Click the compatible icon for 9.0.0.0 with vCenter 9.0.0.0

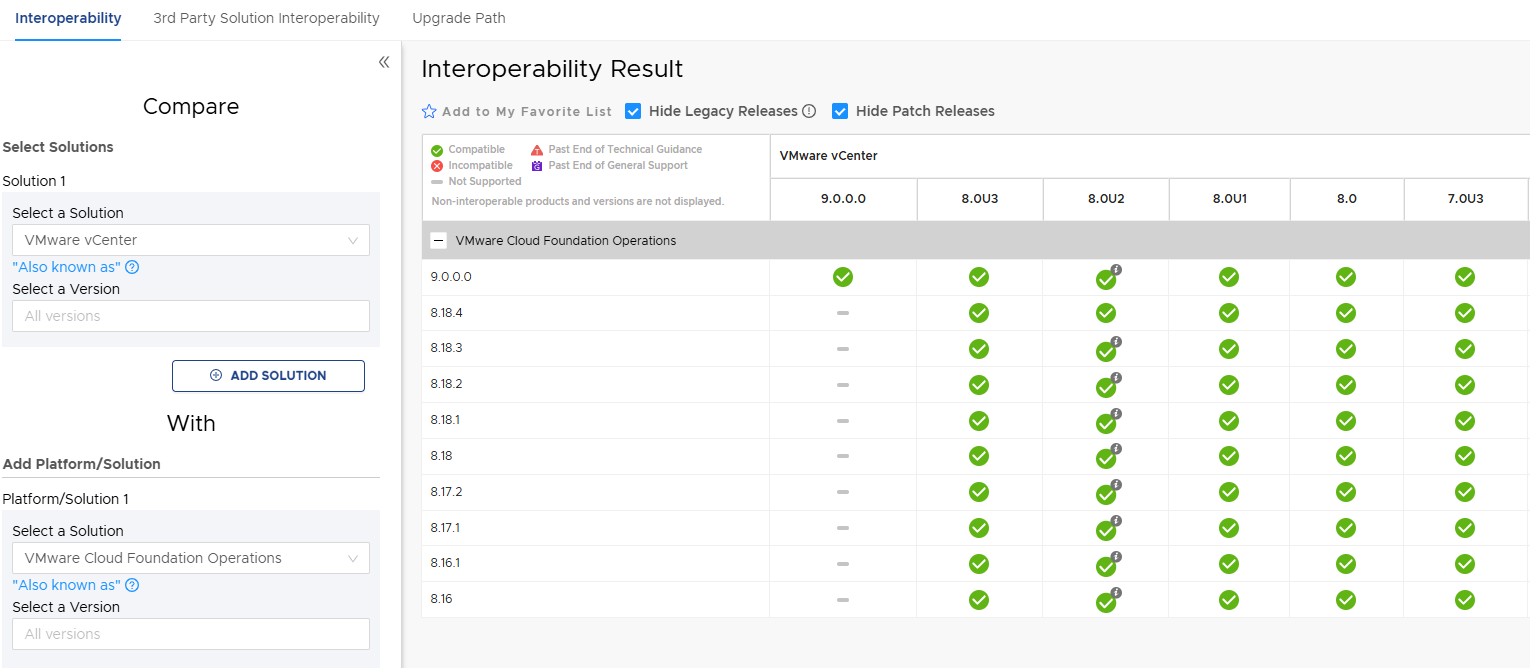[x=843, y=277]
